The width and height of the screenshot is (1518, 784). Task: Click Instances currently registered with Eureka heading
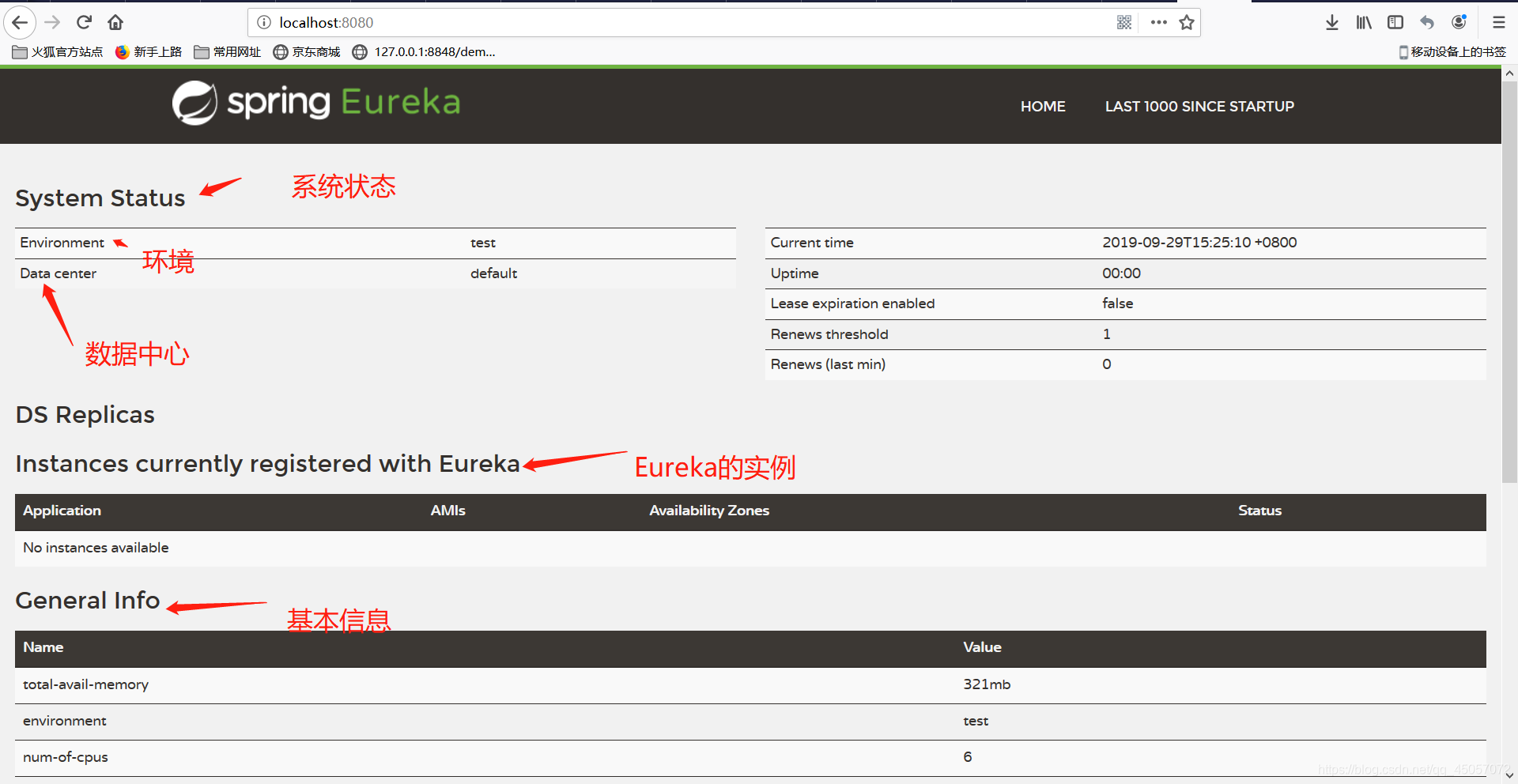tap(267, 464)
